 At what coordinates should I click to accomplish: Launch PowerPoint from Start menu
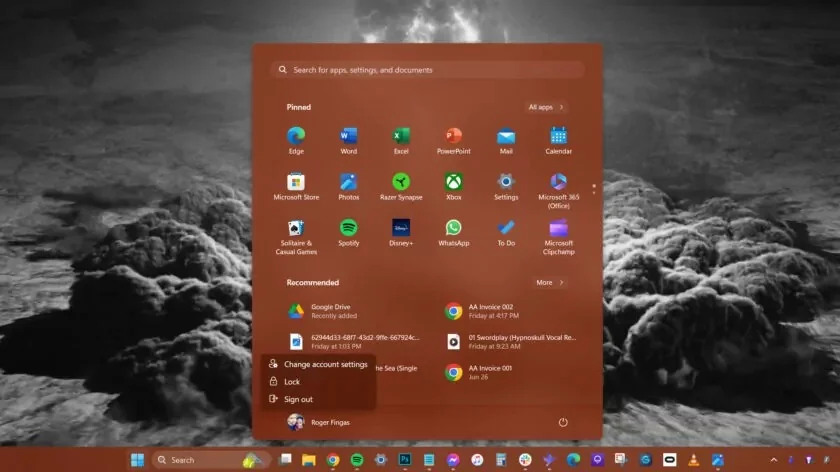(453, 140)
